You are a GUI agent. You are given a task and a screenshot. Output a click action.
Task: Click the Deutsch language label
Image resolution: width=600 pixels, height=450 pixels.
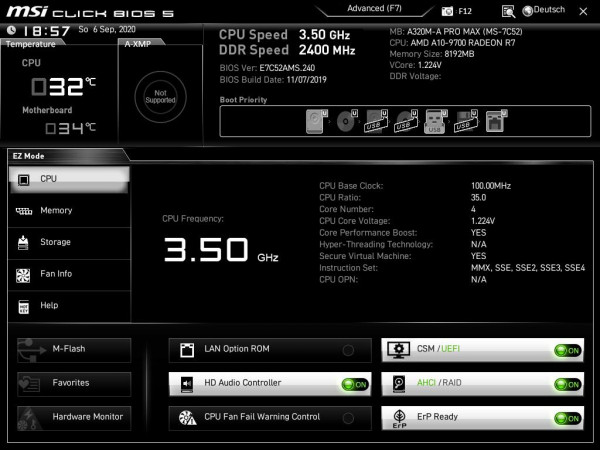click(549, 10)
